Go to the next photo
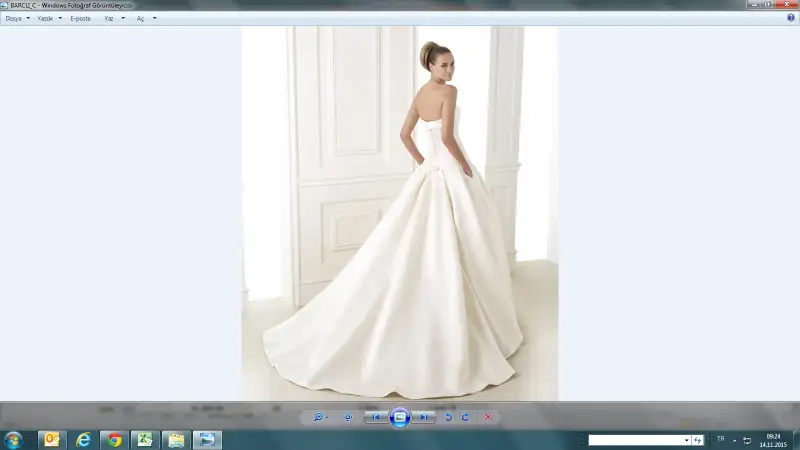 (423, 417)
